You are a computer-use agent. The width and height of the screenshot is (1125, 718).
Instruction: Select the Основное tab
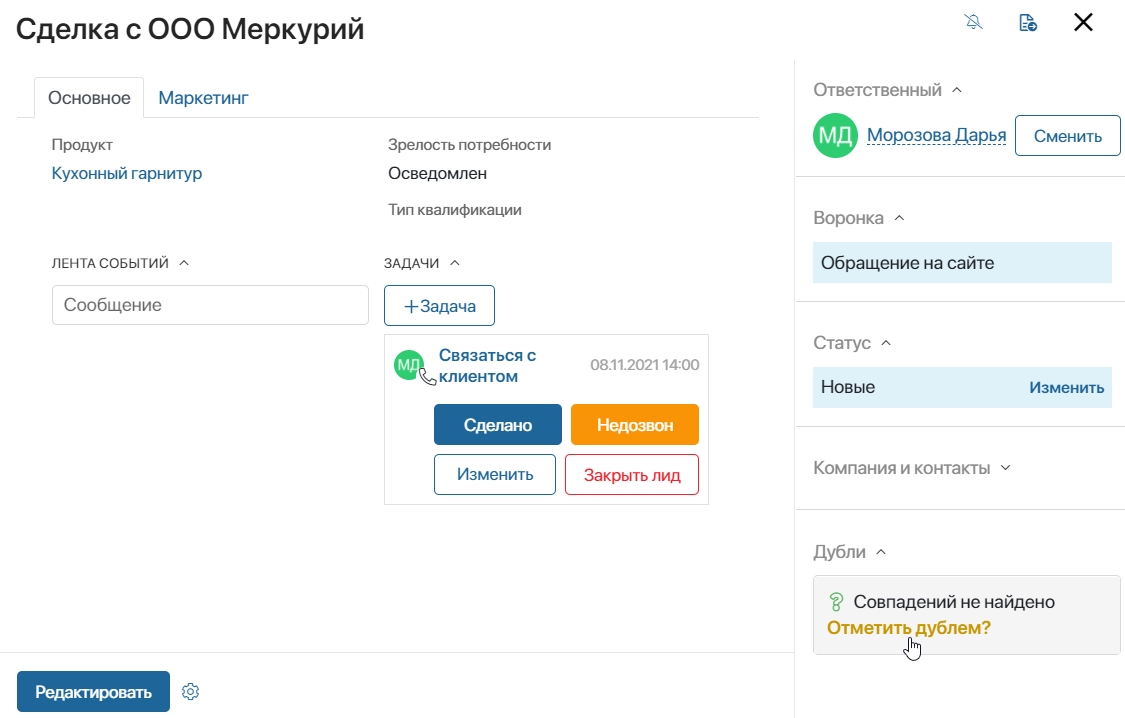[89, 98]
